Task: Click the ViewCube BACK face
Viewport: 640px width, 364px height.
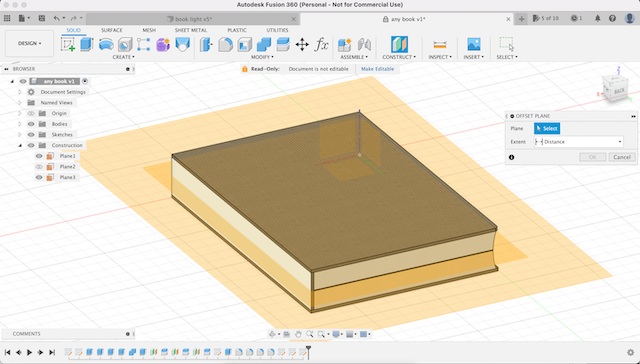Action: [619, 91]
